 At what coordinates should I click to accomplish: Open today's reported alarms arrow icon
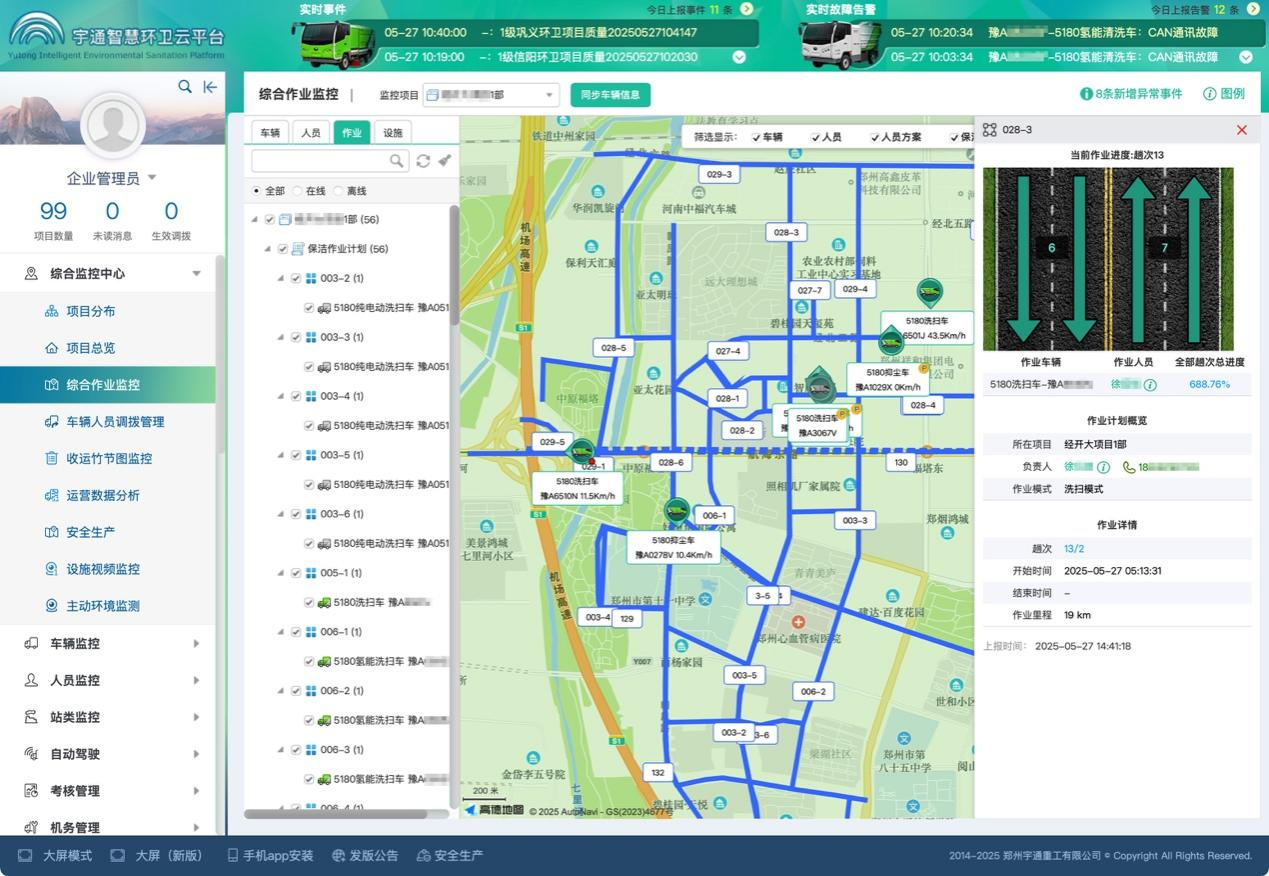(1252, 9)
